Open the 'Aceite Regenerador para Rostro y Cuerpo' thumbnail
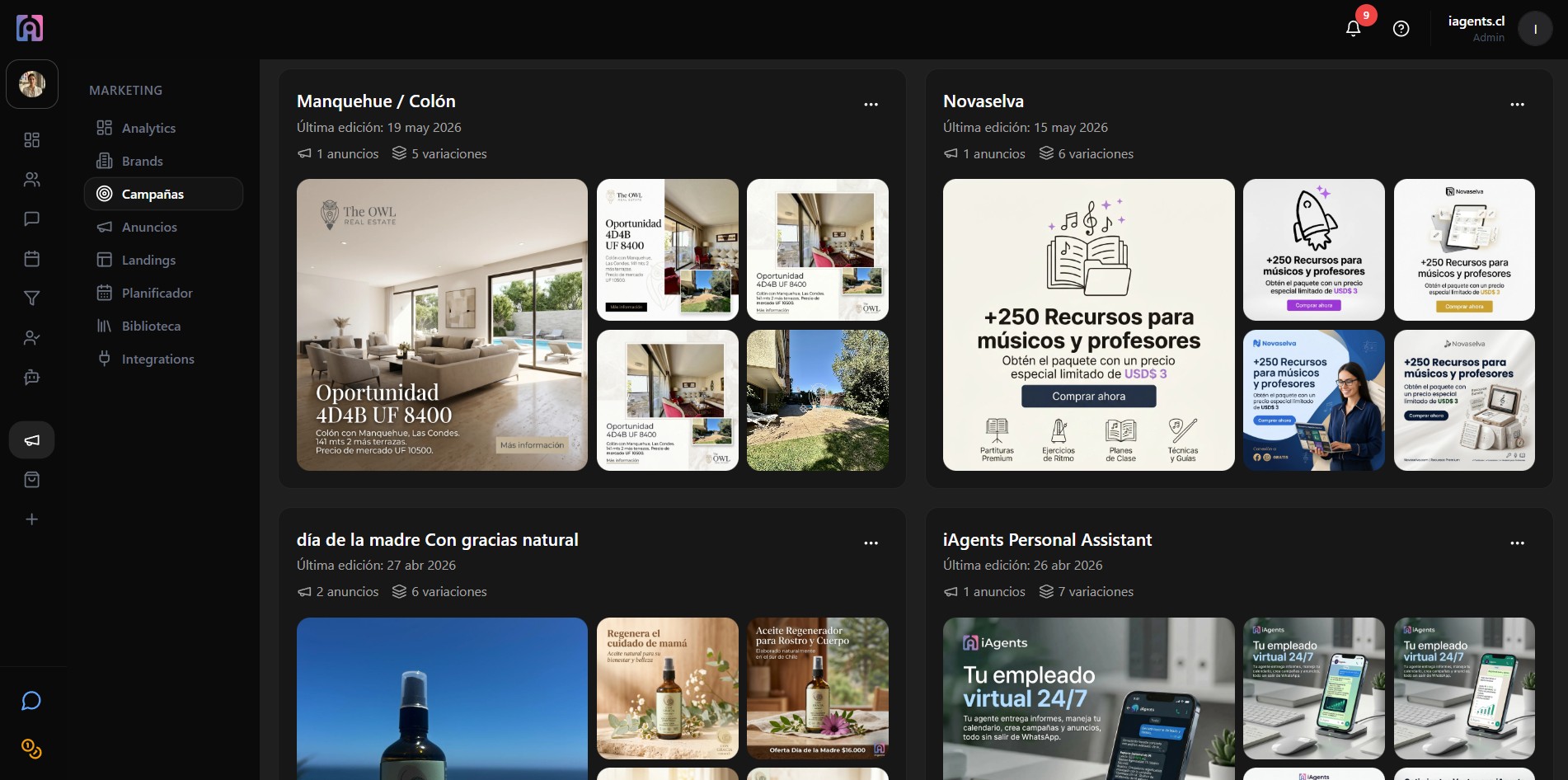 pos(818,688)
